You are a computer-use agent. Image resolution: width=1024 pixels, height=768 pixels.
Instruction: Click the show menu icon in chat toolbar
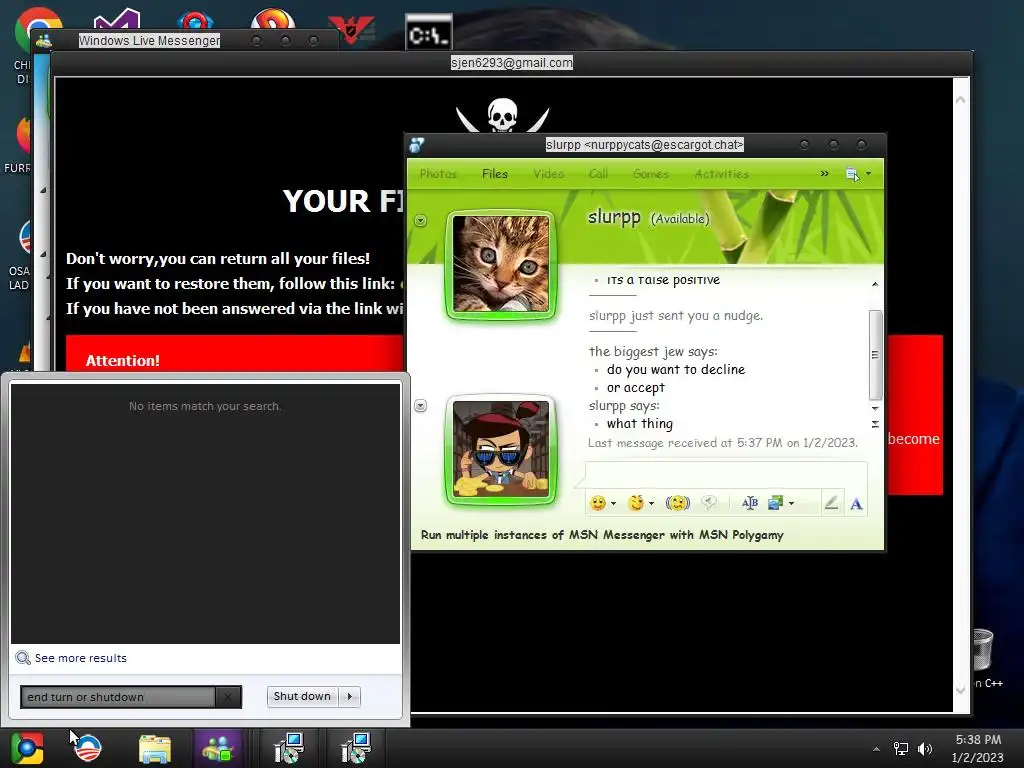852,174
